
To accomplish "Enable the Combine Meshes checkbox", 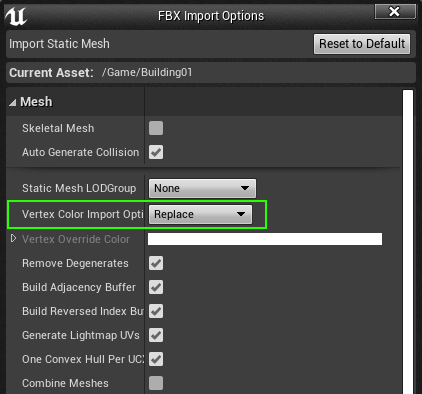I will (156, 383).
